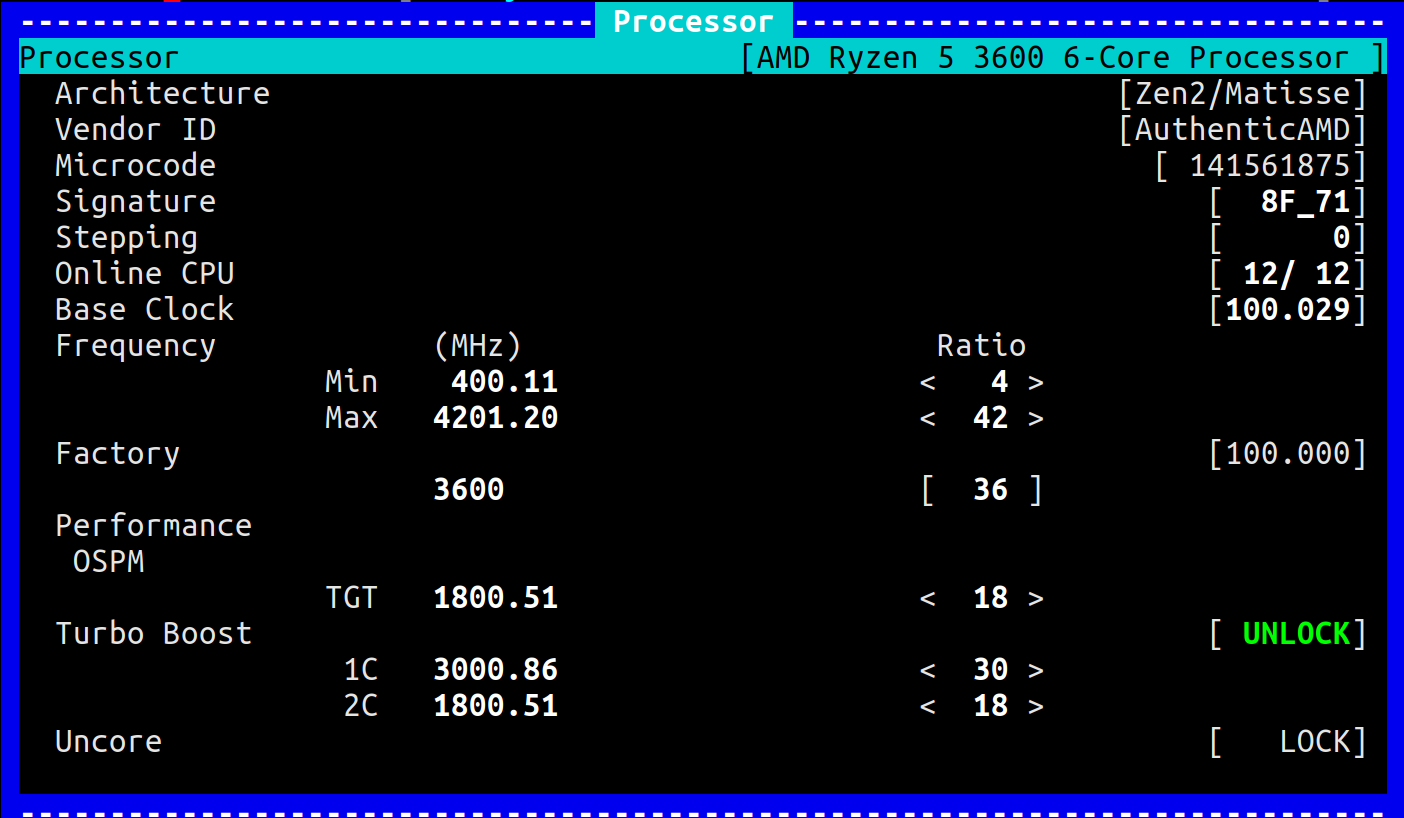This screenshot has width=1404, height=818.
Task: Open the 1C ratio selector showing 30
Action: point(981,670)
